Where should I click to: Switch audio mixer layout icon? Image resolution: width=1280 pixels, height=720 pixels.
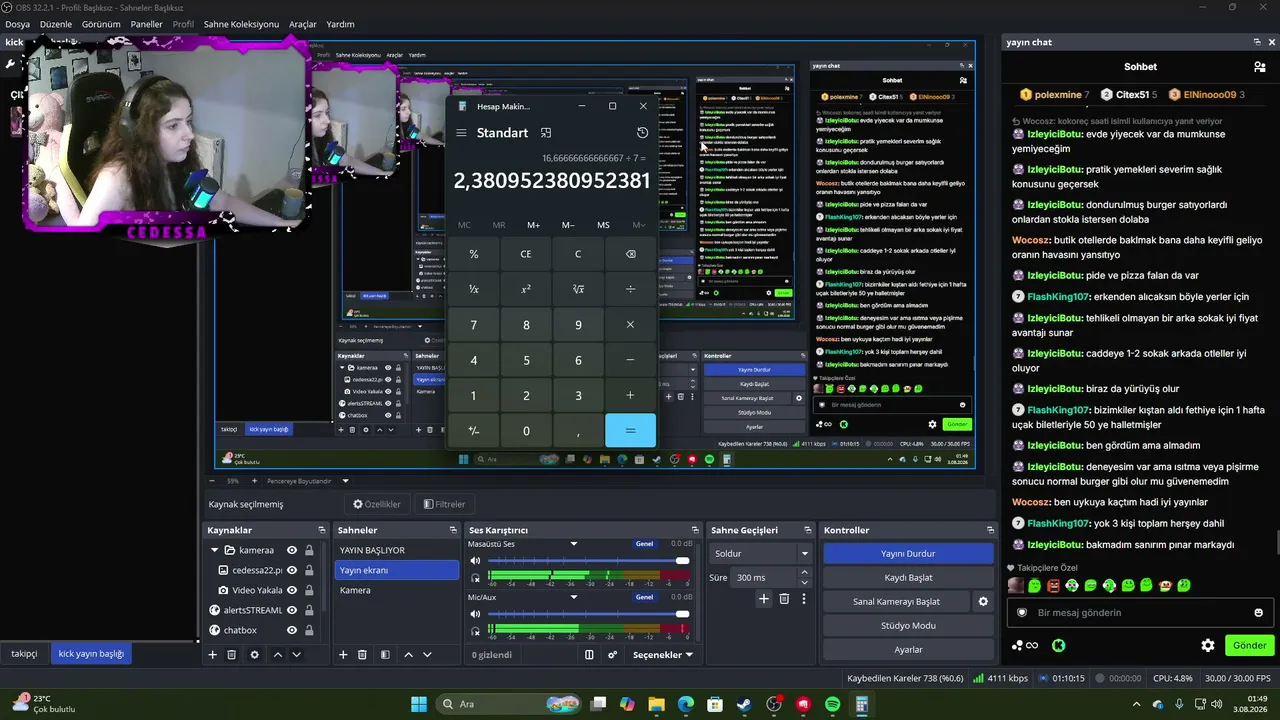[x=589, y=655]
